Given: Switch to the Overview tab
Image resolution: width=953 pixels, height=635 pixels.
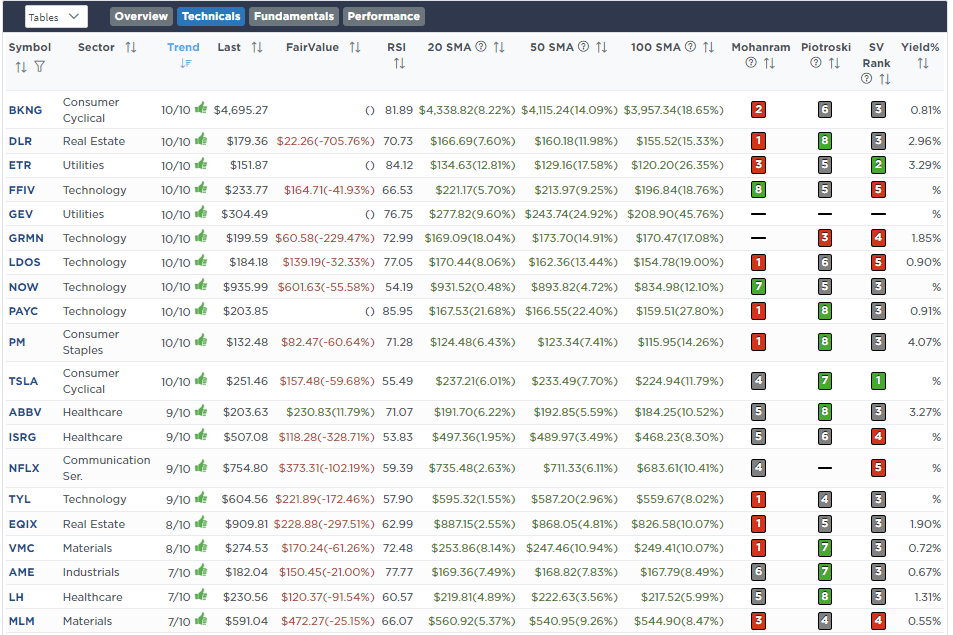Looking at the screenshot, I should pos(141,16).
